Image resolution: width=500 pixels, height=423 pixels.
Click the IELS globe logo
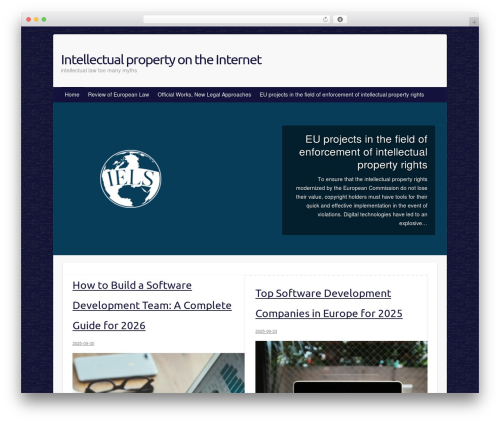(x=131, y=179)
